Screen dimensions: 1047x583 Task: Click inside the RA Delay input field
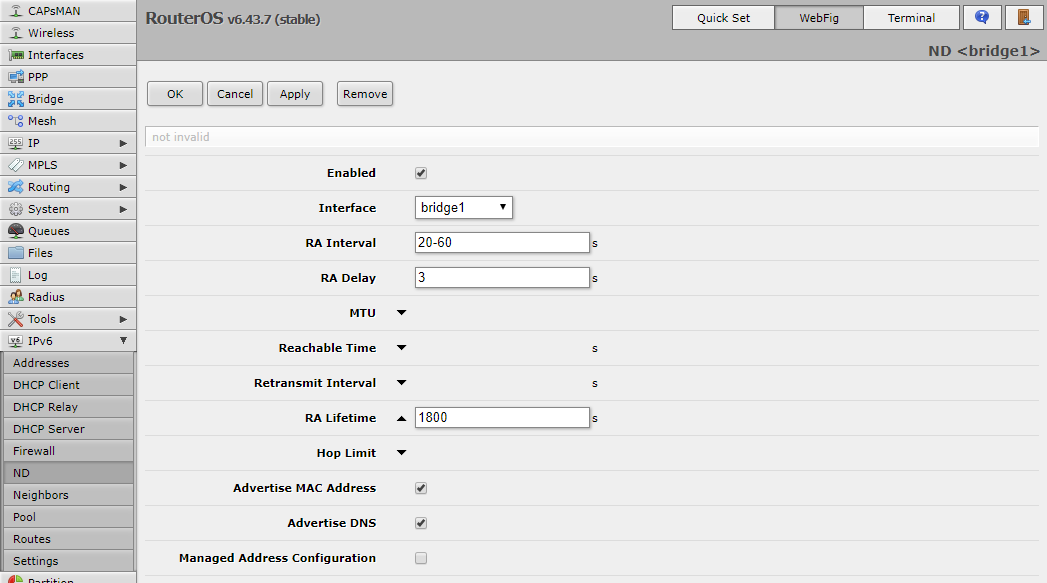501,277
